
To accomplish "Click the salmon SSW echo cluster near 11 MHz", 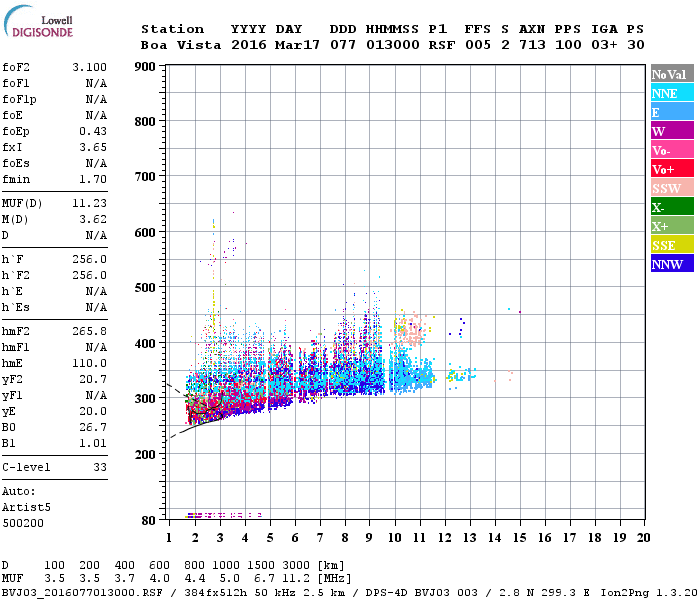I will tap(410, 330).
